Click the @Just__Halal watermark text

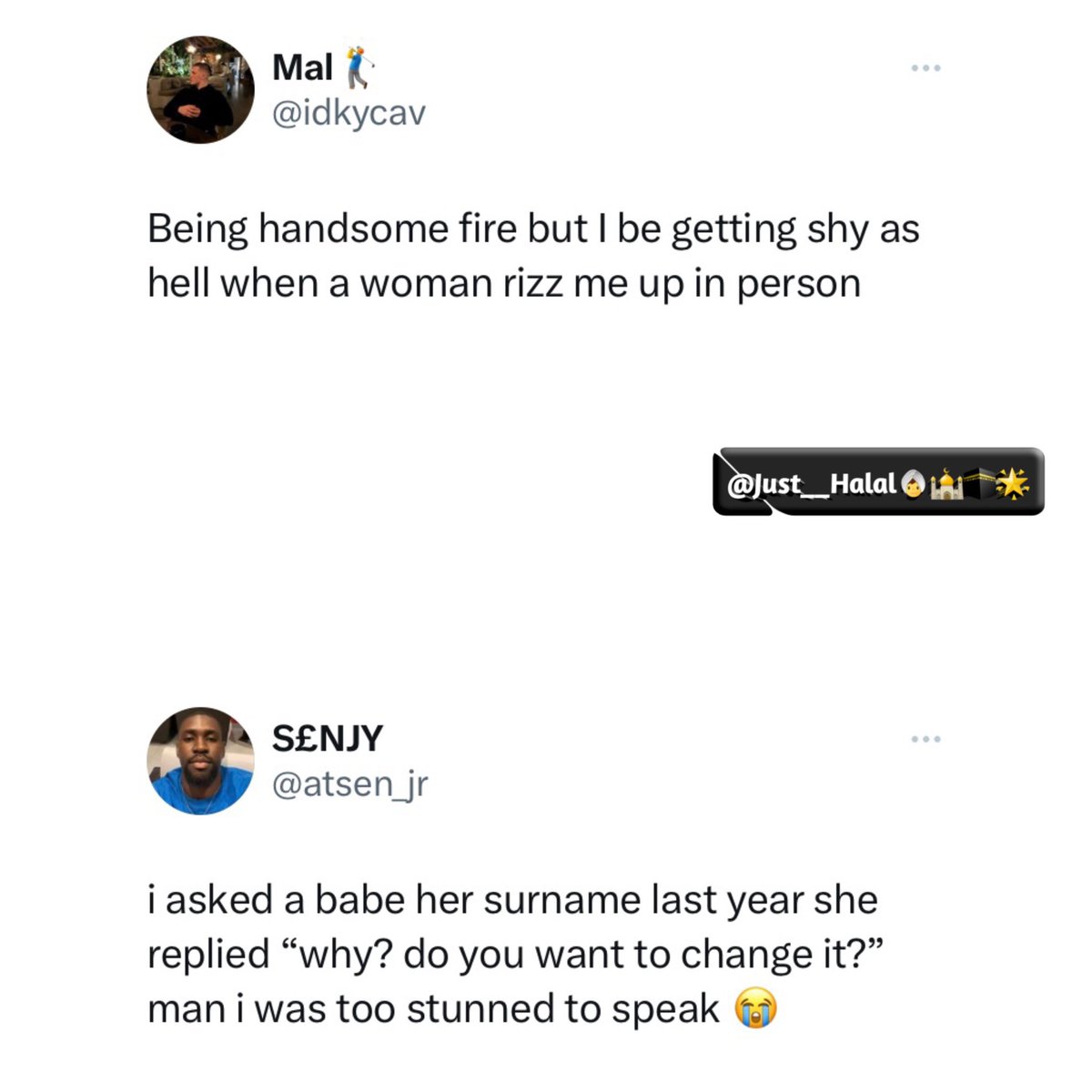812,483
